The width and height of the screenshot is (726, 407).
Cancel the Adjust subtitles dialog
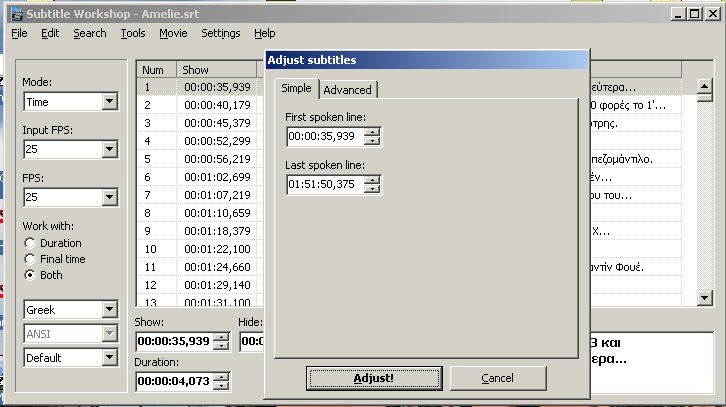[x=497, y=378]
